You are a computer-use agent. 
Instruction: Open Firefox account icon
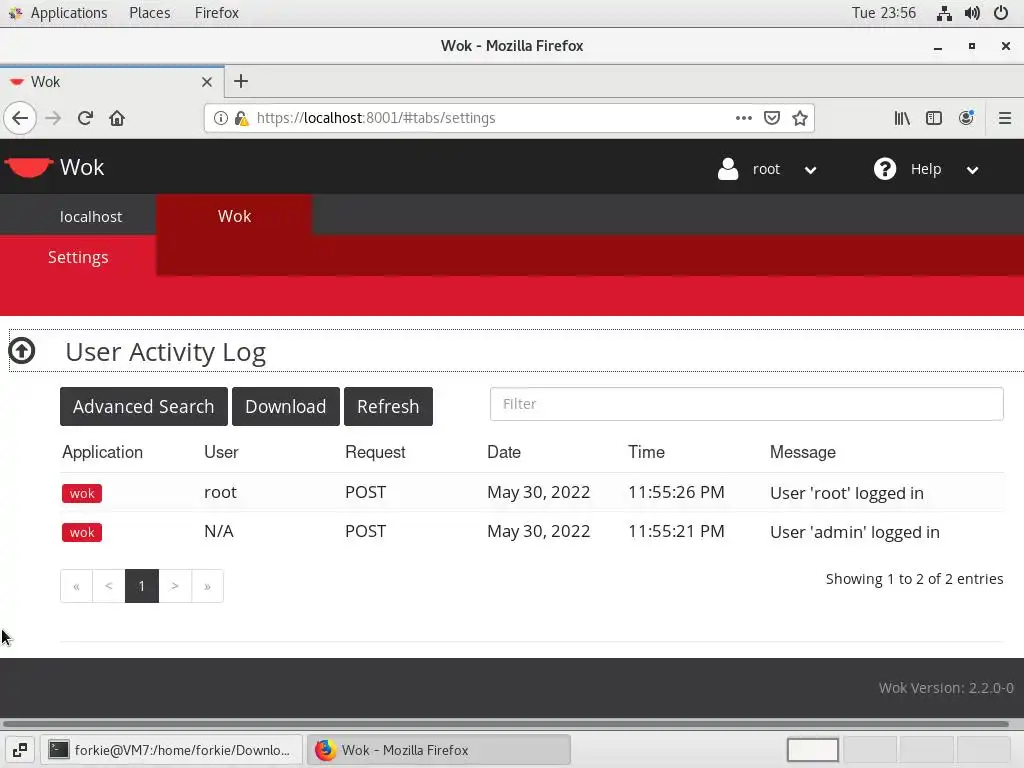966,118
